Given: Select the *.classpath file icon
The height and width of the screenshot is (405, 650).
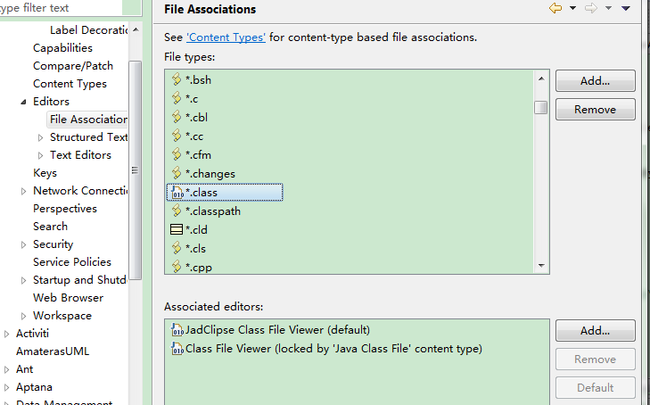Looking at the screenshot, I should (177, 211).
